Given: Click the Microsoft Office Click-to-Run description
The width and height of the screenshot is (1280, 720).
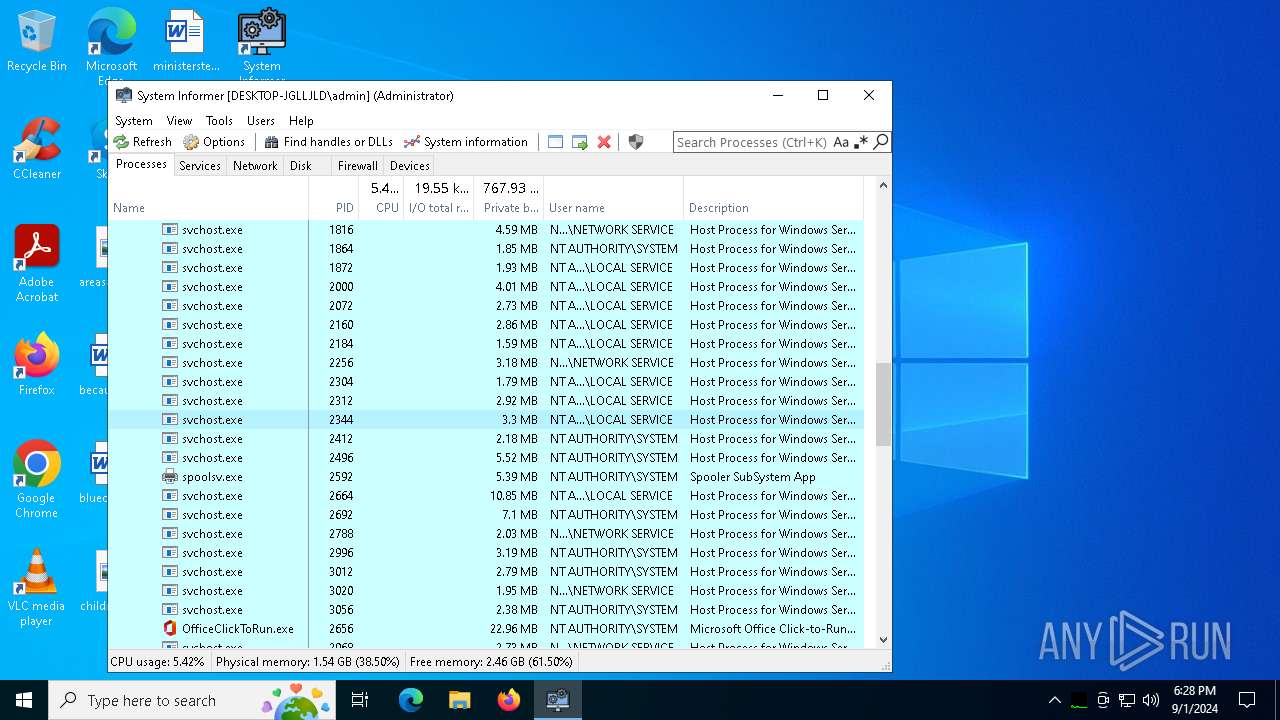Looking at the screenshot, I should [x=773, y=629].
